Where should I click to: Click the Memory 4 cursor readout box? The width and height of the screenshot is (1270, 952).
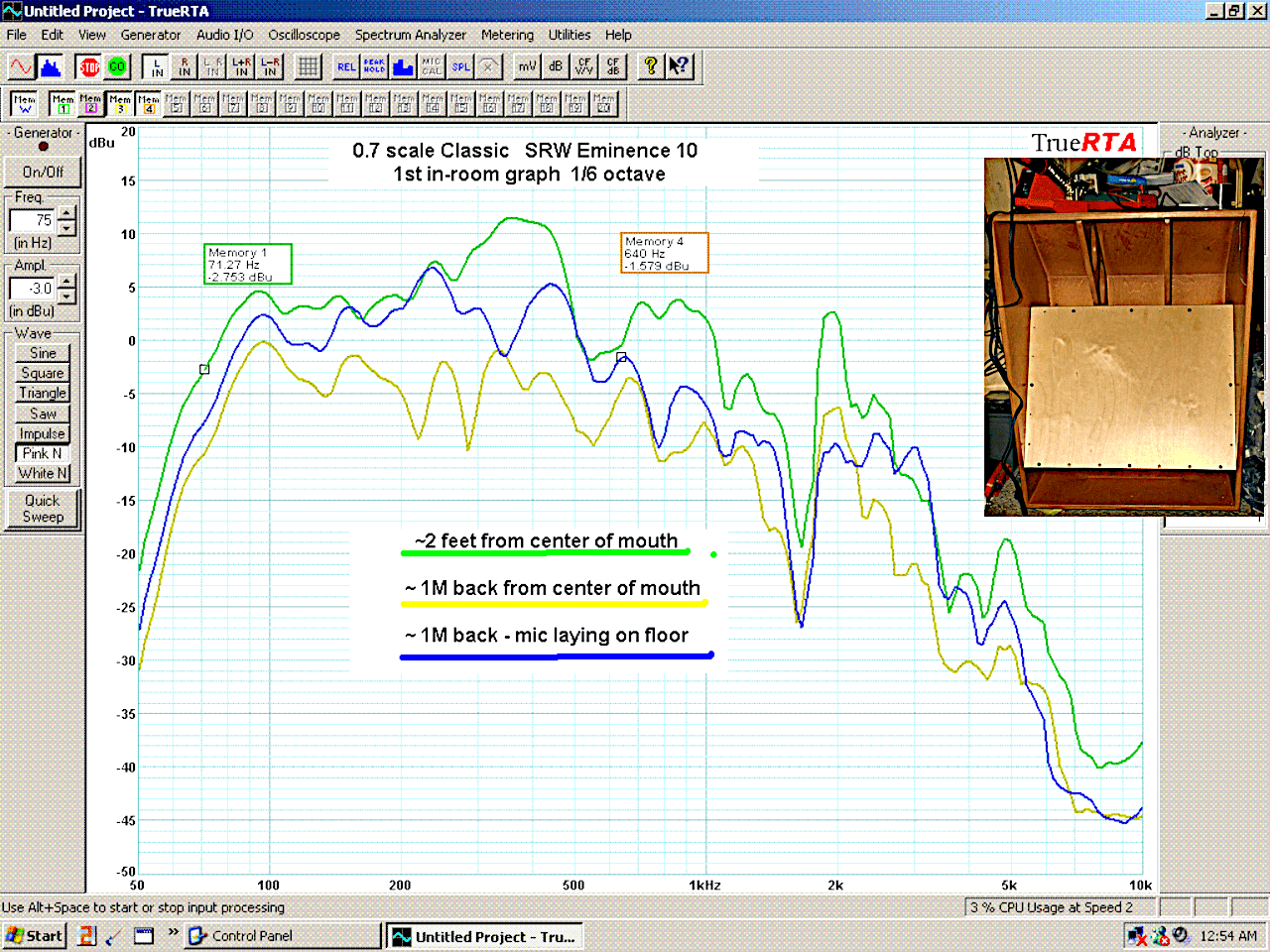(x=664, y=253)
